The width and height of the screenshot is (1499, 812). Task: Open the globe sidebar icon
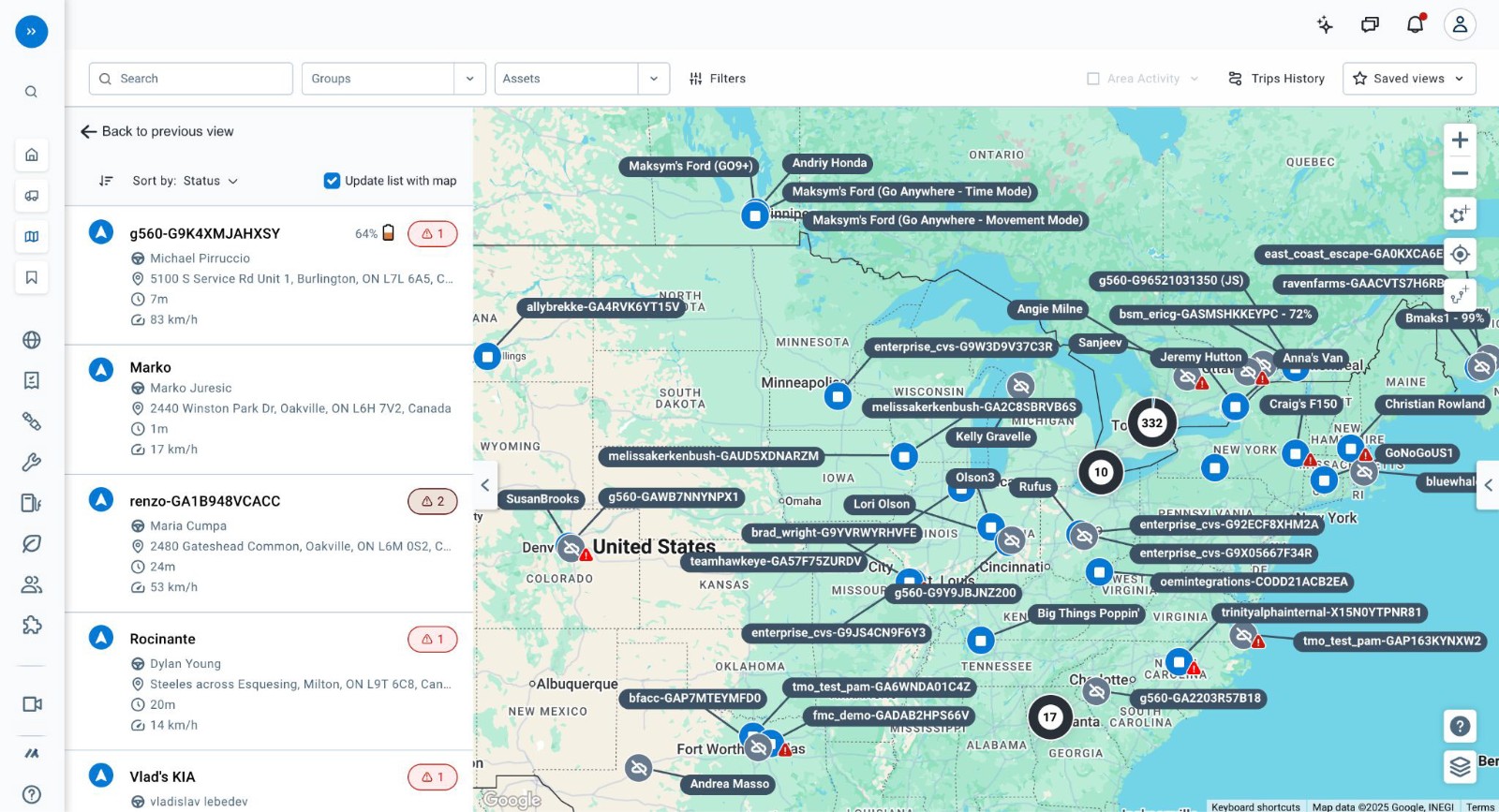[x=32, y=340]
